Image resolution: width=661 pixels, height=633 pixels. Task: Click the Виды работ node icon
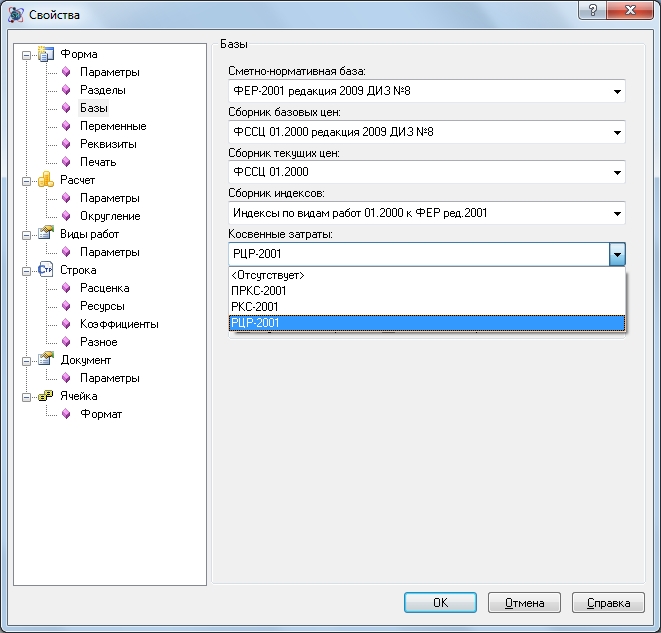[45, 234]
